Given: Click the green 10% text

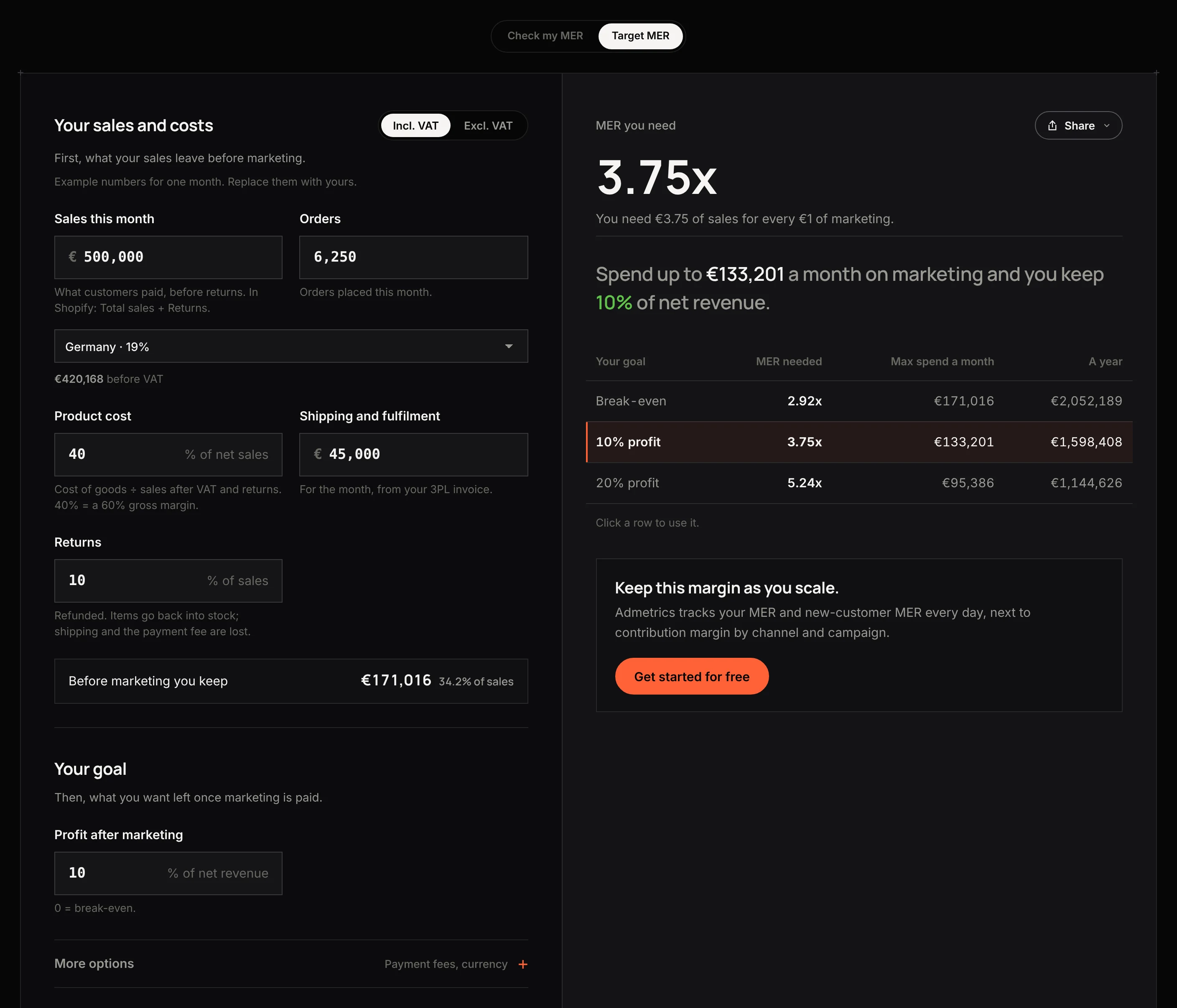Looking at the screenshot, I should click(x=614, y=303).
